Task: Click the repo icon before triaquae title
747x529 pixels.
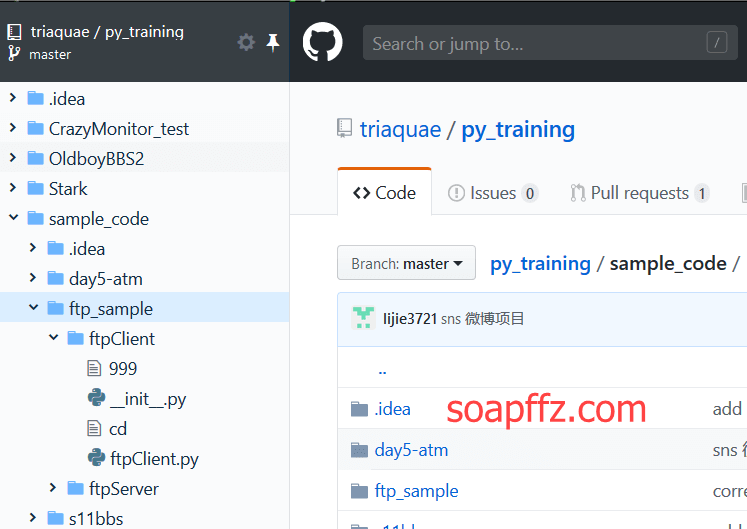Action: pos(344,128)
